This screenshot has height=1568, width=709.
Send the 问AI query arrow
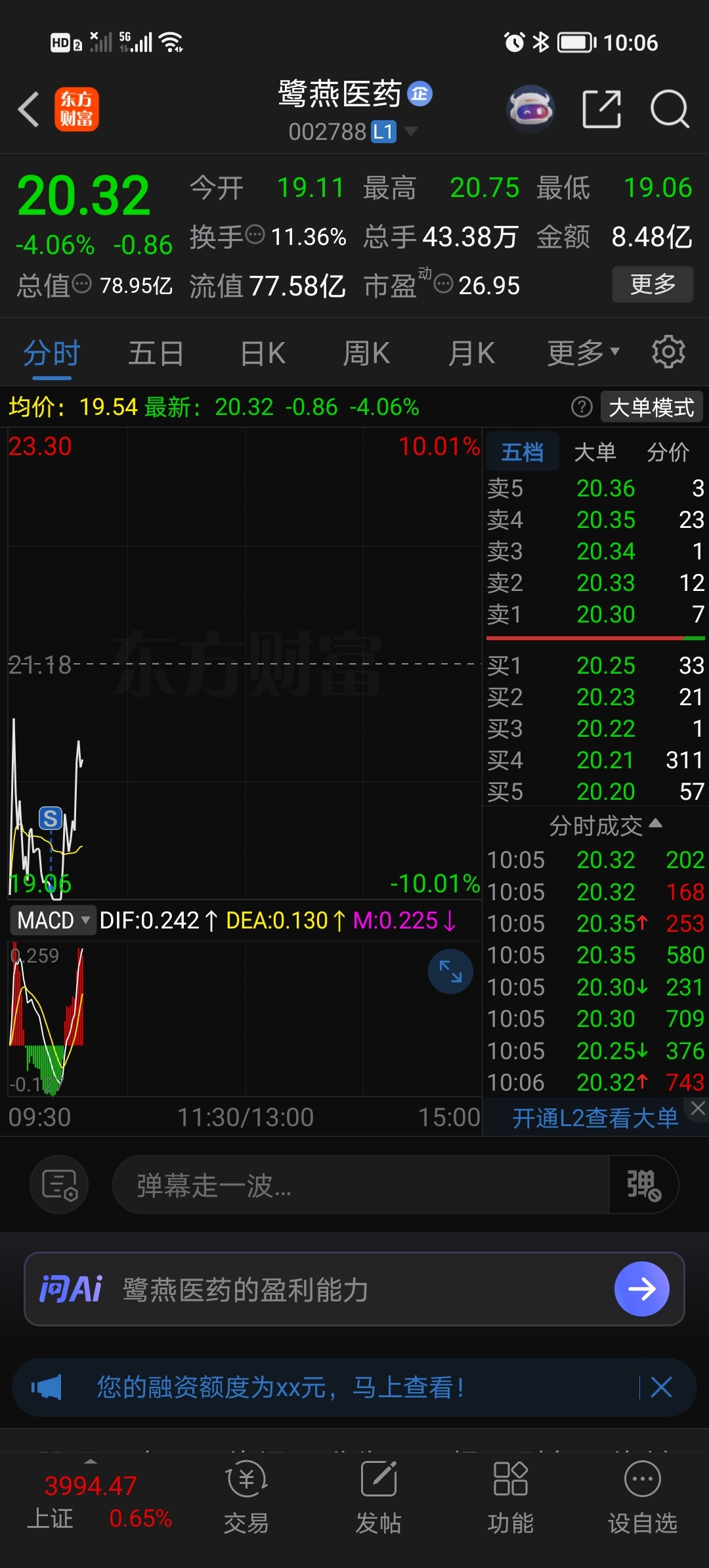641,1289
